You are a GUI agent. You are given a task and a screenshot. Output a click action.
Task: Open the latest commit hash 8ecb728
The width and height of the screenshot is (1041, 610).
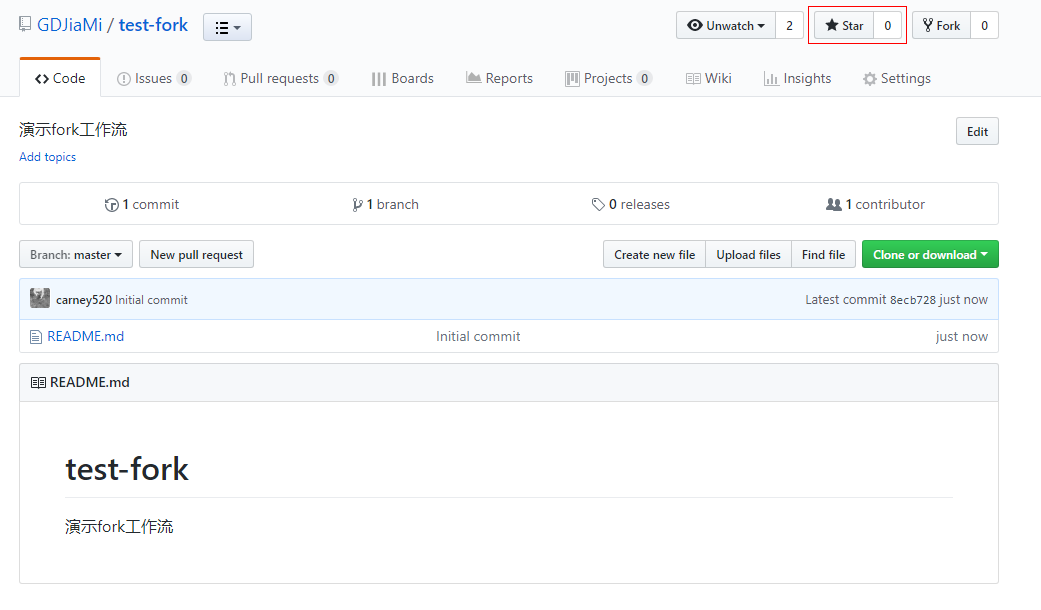pos(912,300)
